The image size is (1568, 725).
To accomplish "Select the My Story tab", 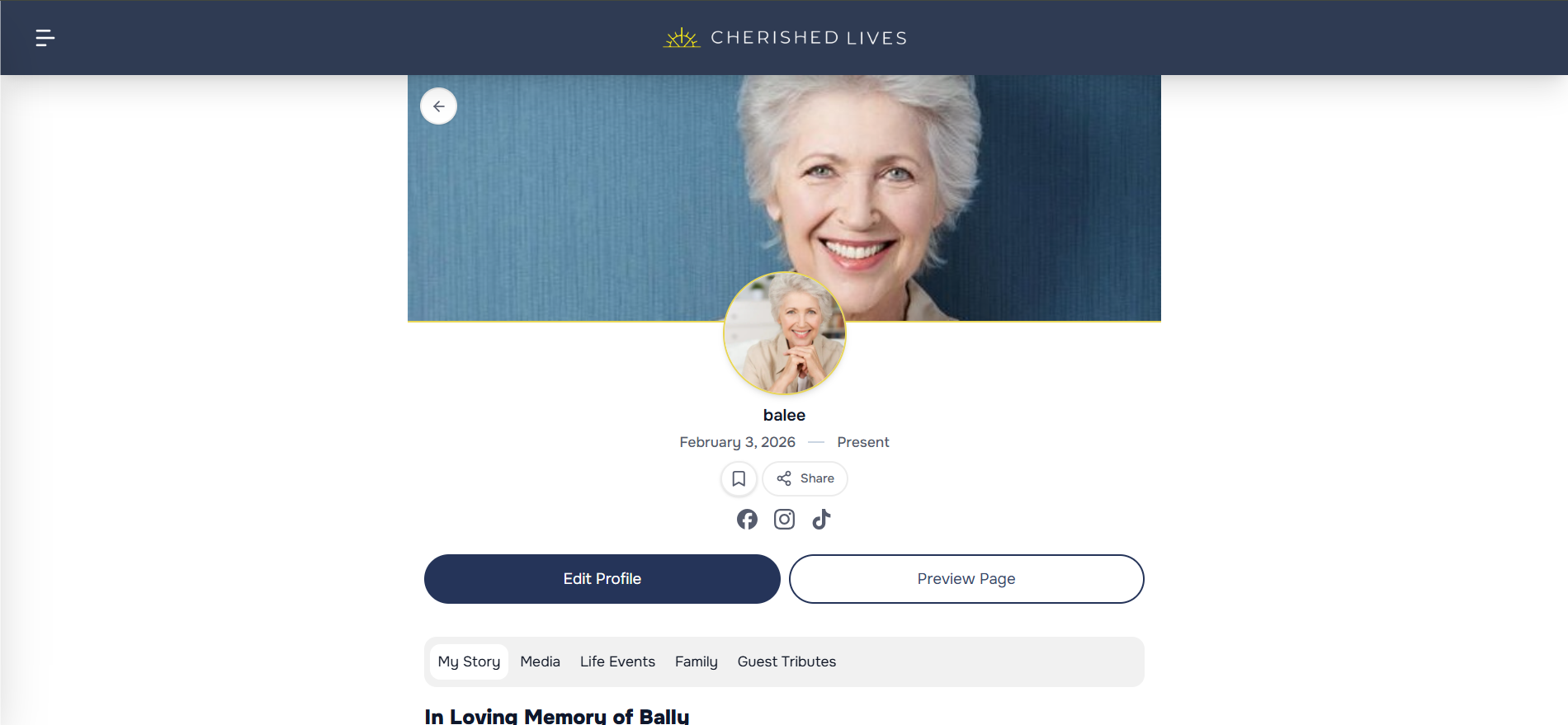I will click(469, 661).
